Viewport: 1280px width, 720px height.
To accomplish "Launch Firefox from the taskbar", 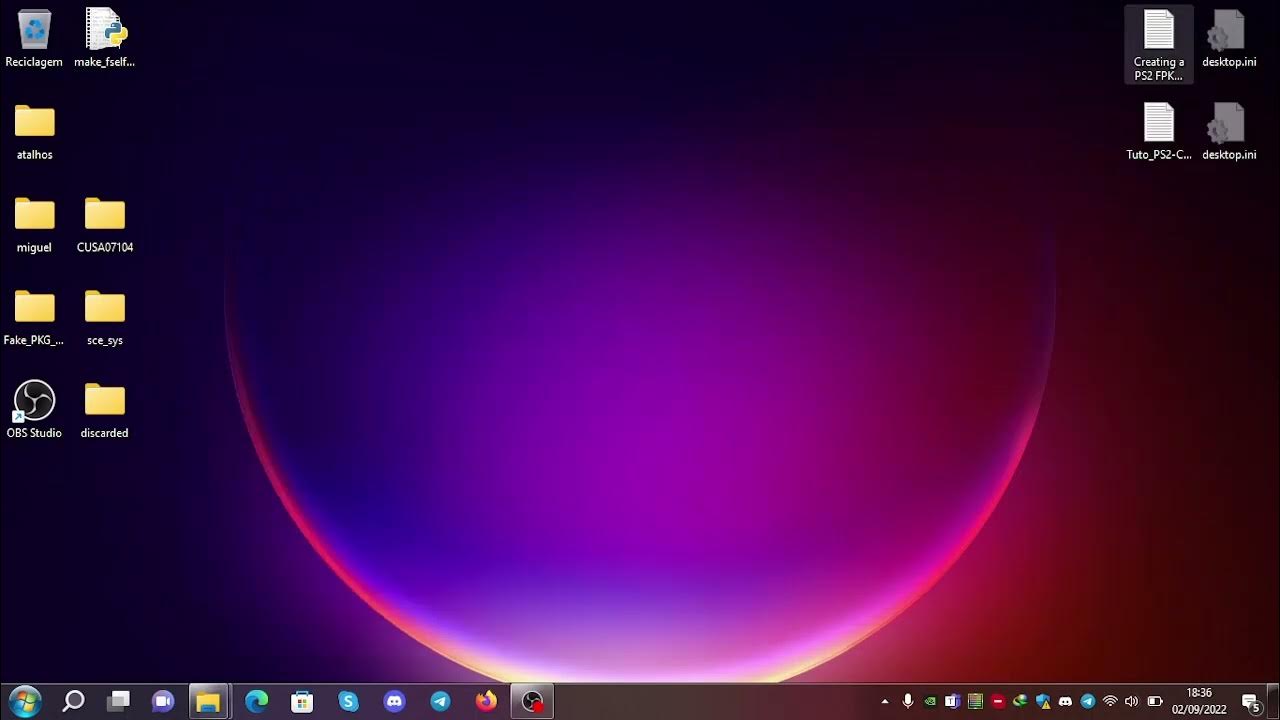I will (486, 702).
